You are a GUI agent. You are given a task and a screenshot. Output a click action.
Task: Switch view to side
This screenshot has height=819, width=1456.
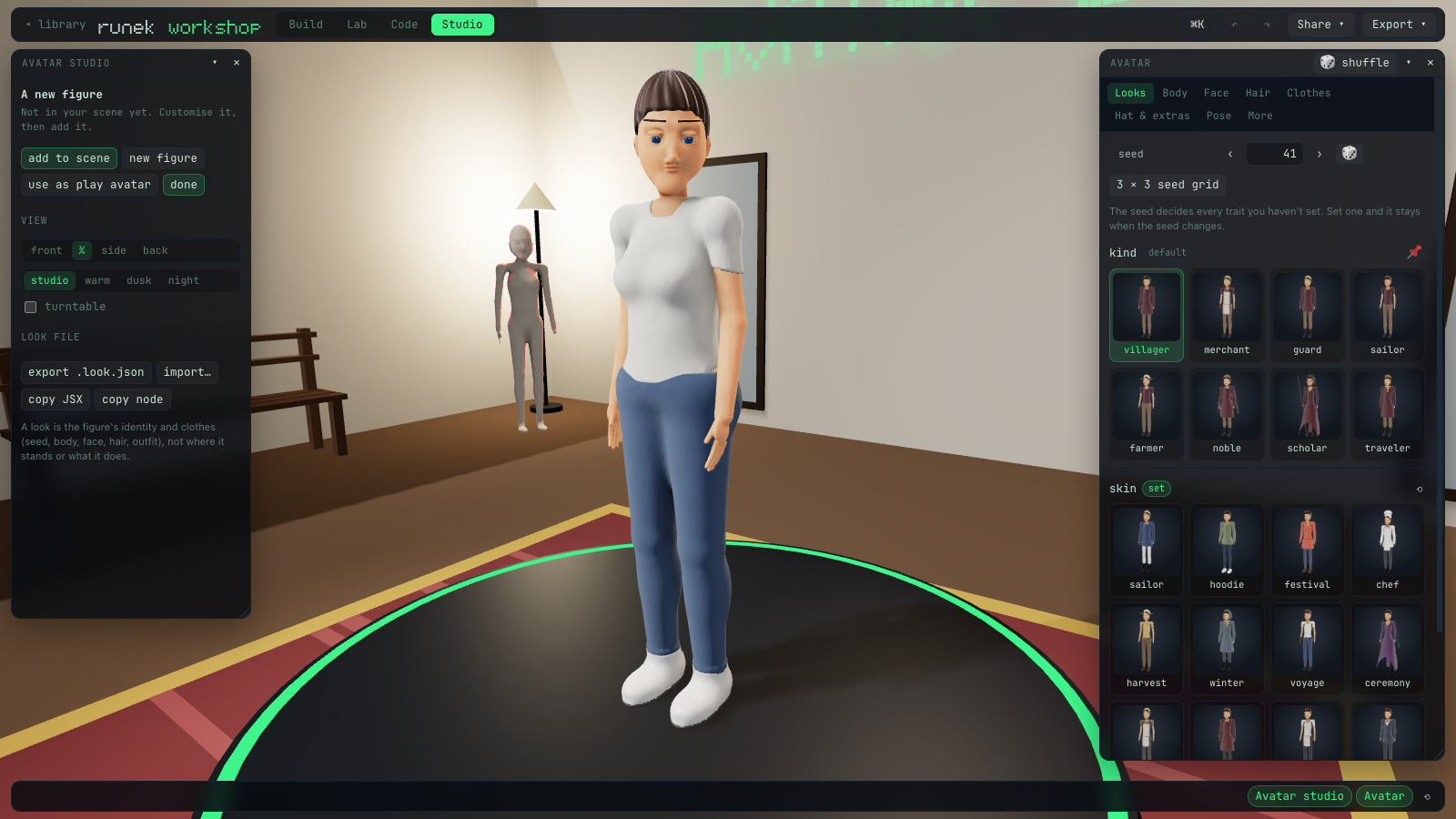click(x=114, y=250)
